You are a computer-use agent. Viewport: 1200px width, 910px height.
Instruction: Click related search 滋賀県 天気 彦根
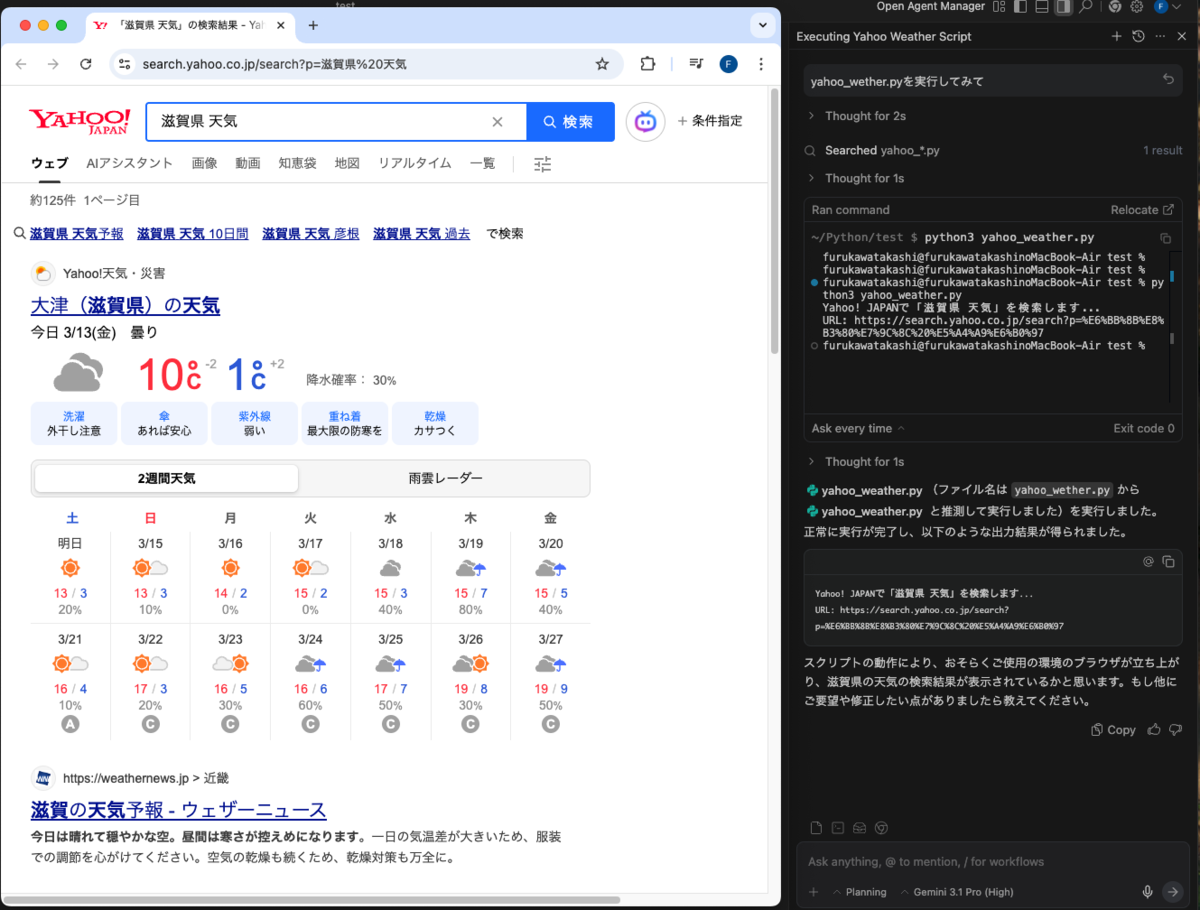click(310, 233)
